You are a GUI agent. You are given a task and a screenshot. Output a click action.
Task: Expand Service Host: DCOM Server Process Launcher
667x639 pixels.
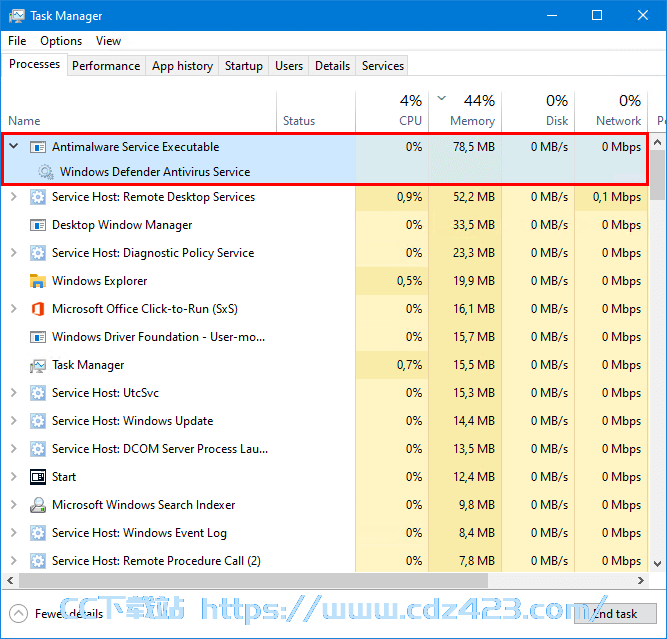click(x=14, y=449)
